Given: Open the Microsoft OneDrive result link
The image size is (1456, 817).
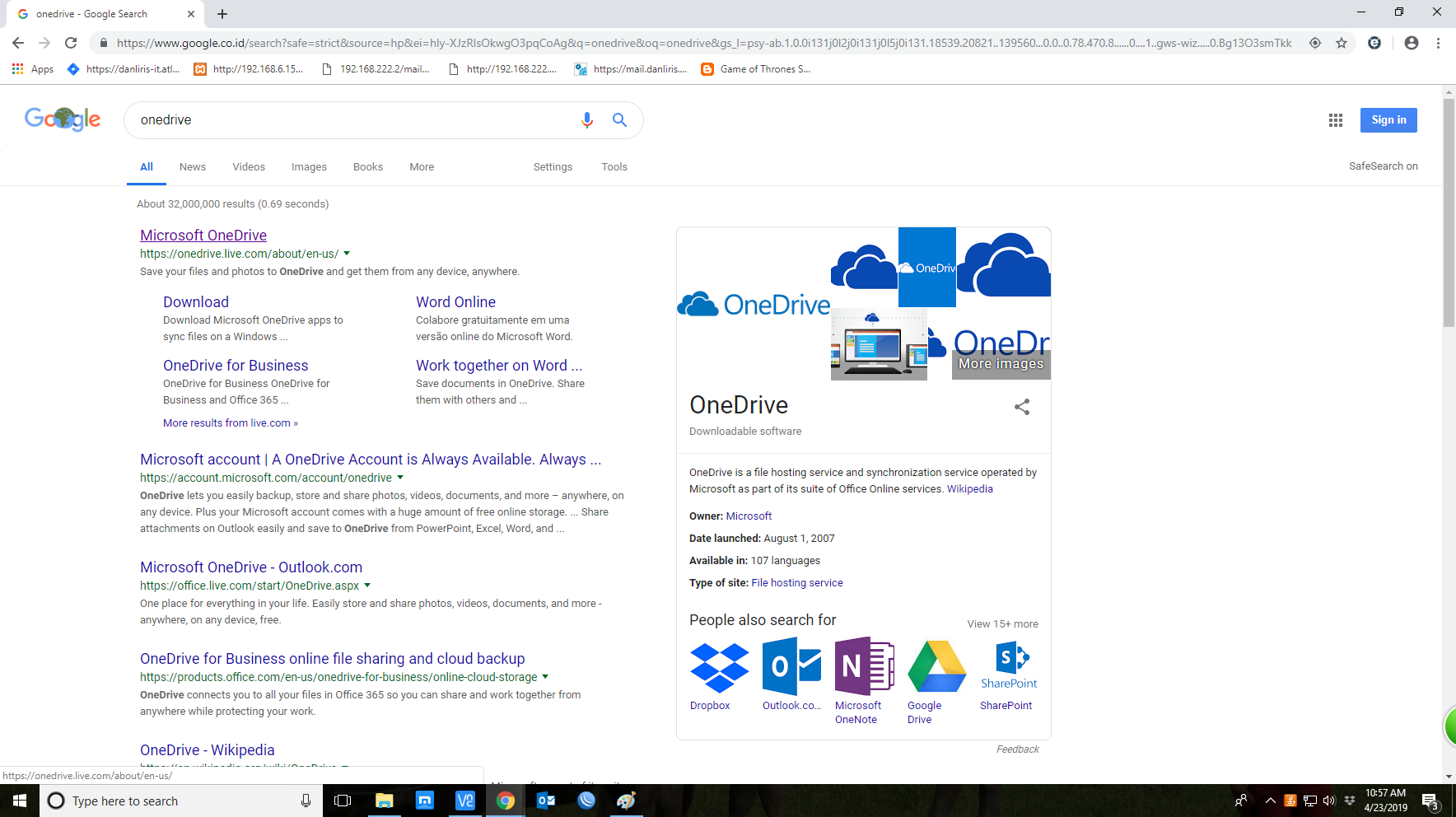Looking at the screenshot, I should (x=203, y=235).
